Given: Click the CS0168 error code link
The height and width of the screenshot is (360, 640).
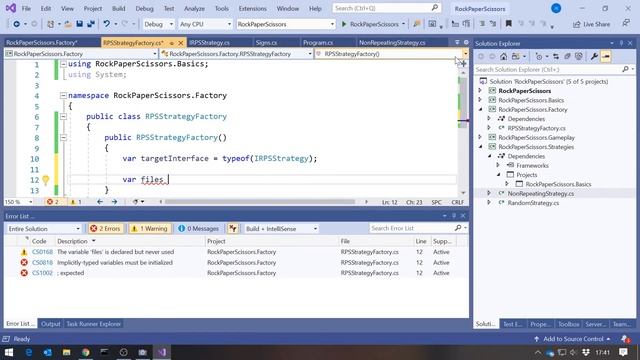Looking at the screenshot, I should (42, 252).
